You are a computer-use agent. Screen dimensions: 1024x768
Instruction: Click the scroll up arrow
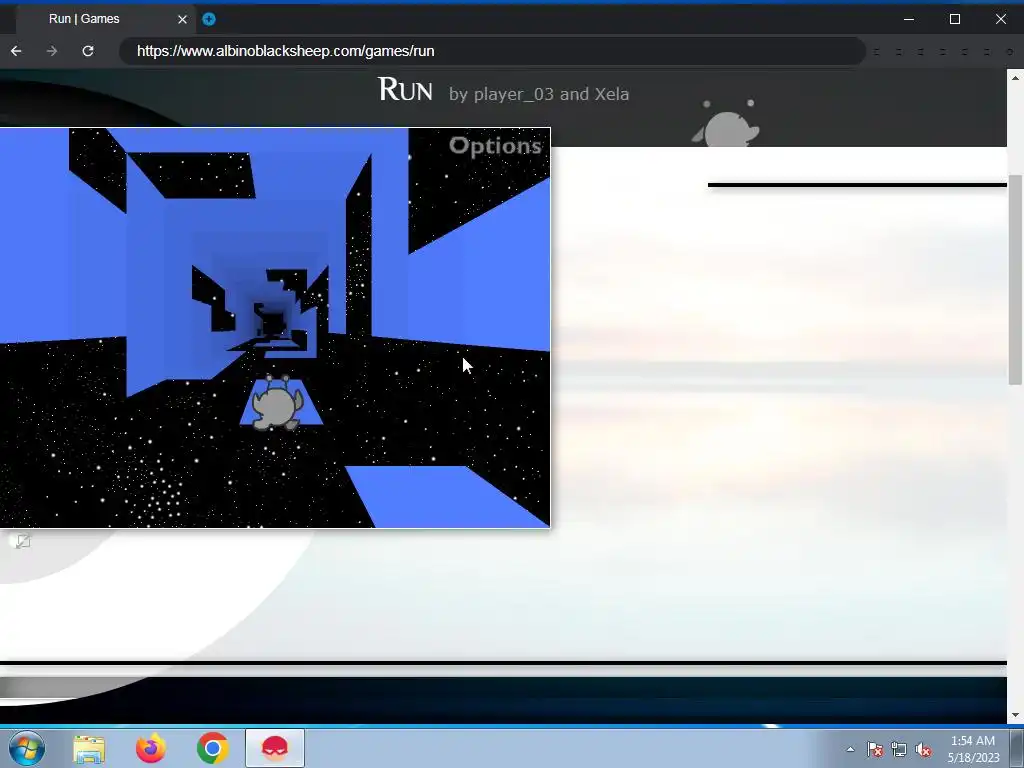(x=1015, y=78)
